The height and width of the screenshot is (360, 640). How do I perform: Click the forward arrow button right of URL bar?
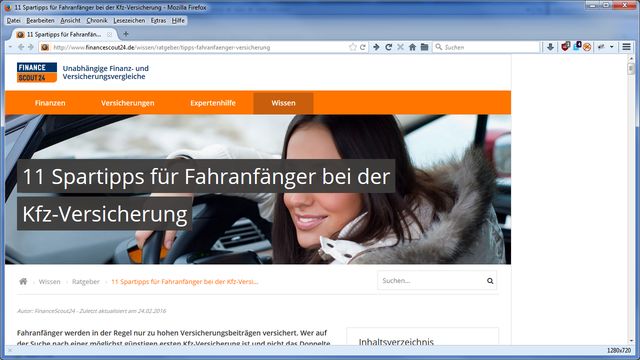coord(376,47)
